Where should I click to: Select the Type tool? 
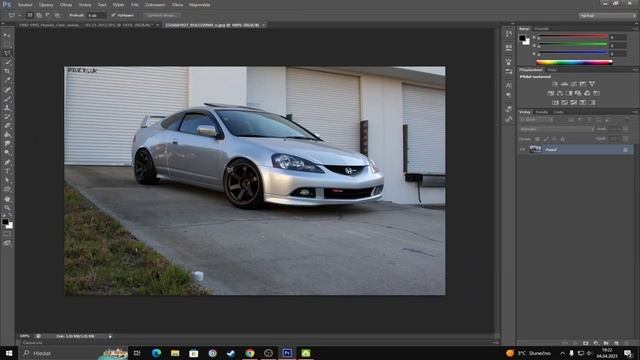point(7,171)
